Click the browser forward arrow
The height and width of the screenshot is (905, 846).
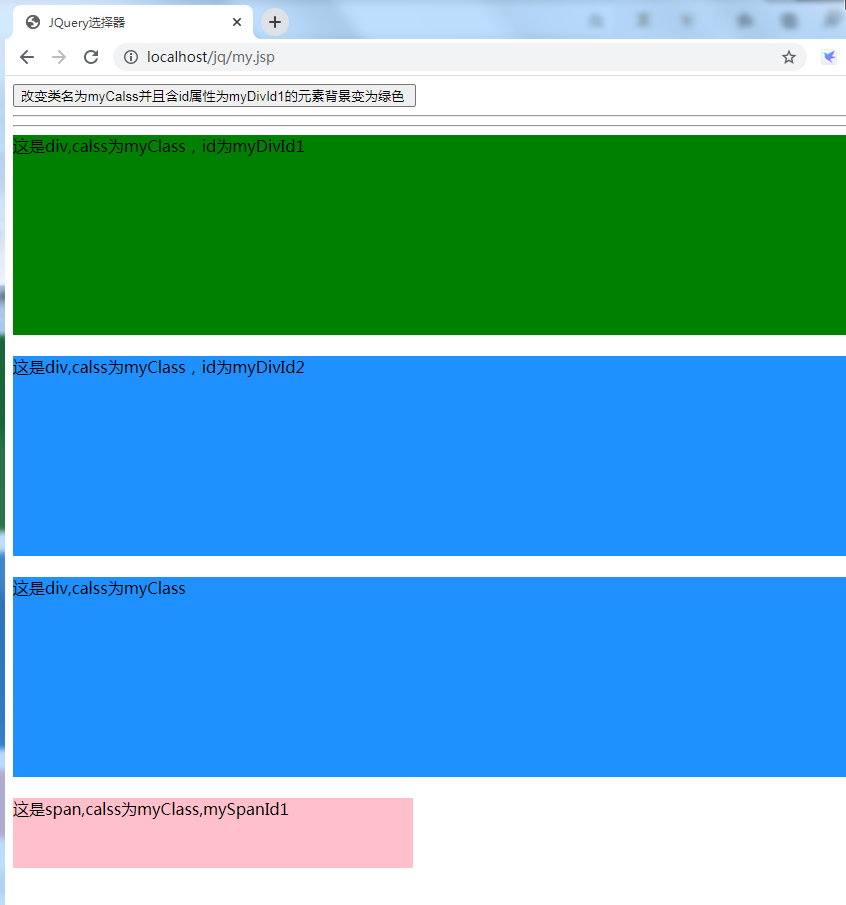(x=59, y=57)
